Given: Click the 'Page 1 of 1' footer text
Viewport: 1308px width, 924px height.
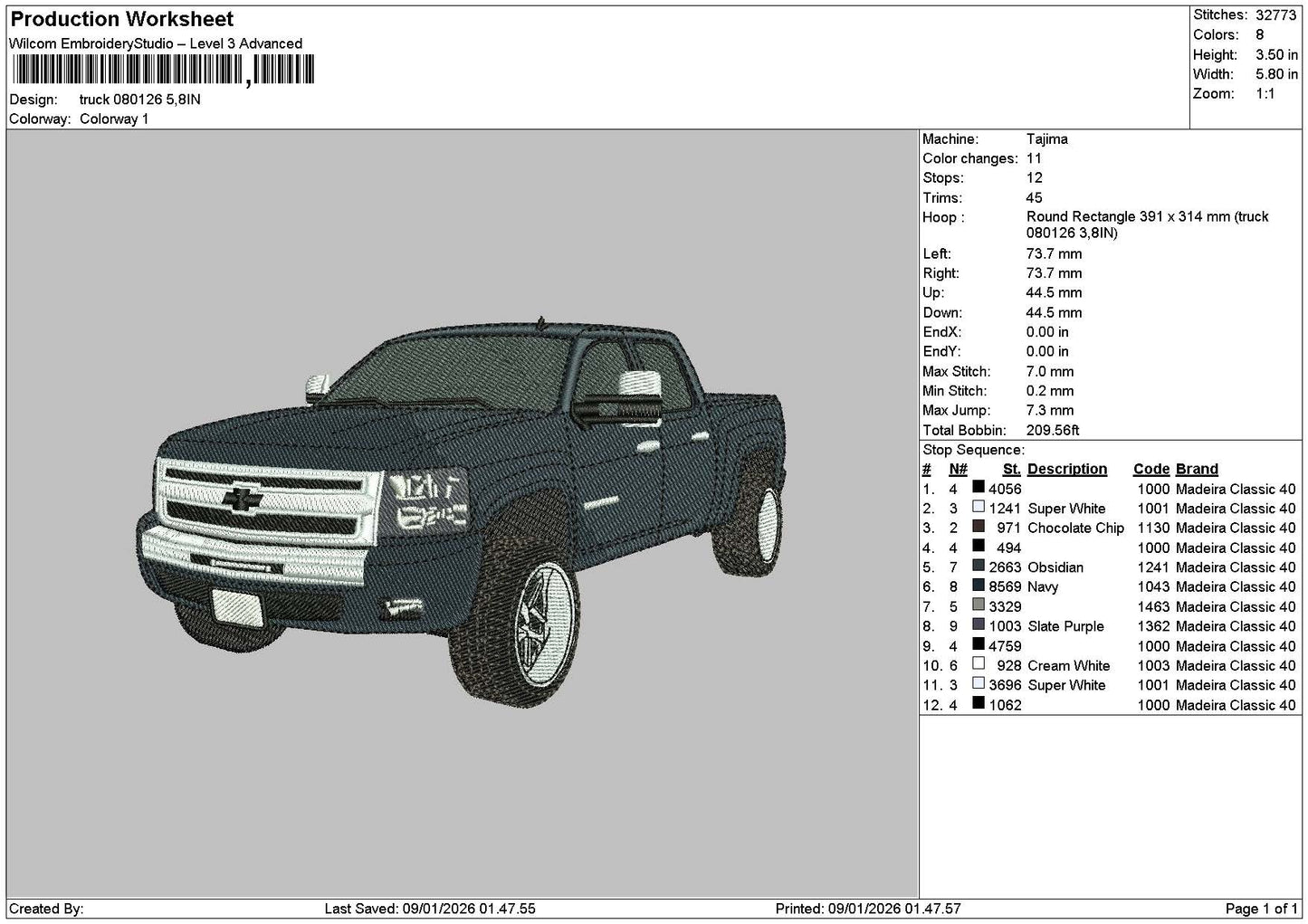Looking at the screenshot, I should pyautogui.click(x=1261, y=909).
